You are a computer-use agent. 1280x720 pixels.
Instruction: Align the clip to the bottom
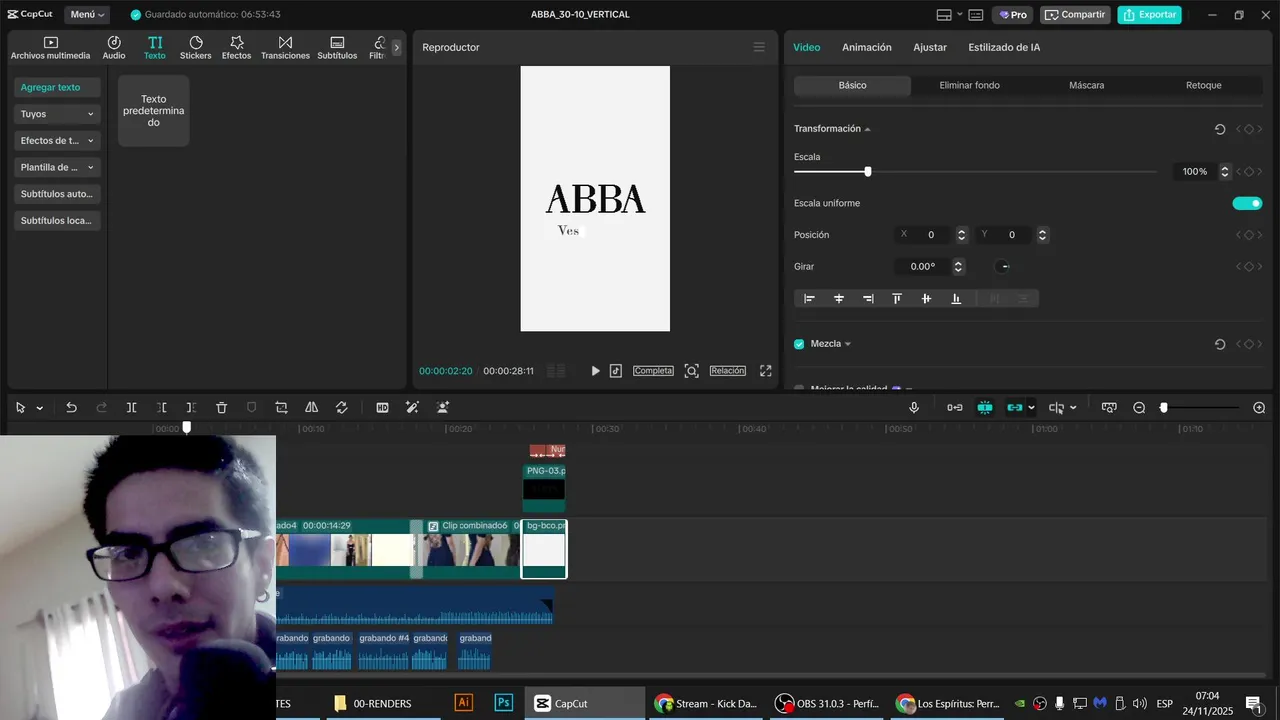pos(956,299)
